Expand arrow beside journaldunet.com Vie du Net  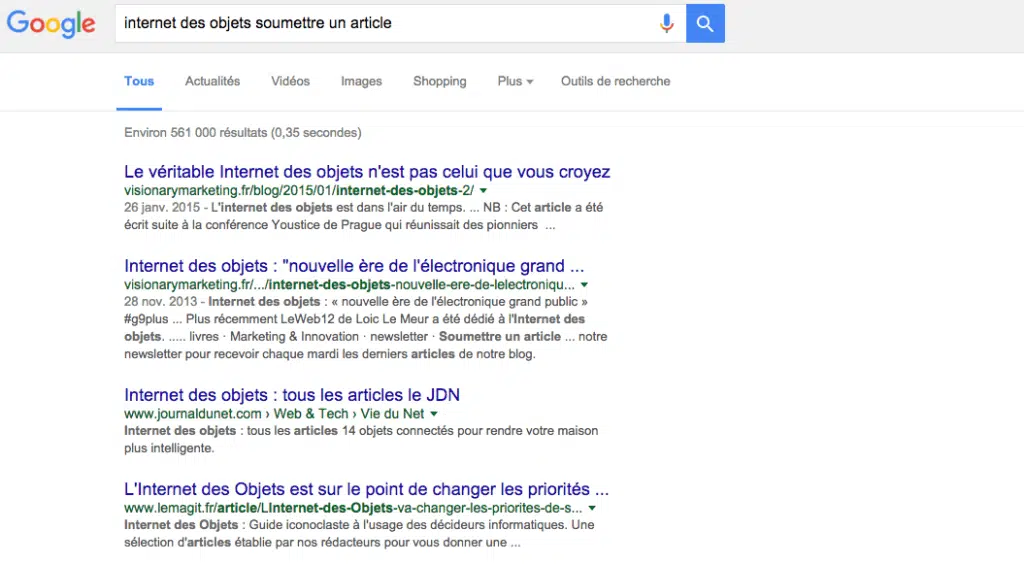point(434,414)
